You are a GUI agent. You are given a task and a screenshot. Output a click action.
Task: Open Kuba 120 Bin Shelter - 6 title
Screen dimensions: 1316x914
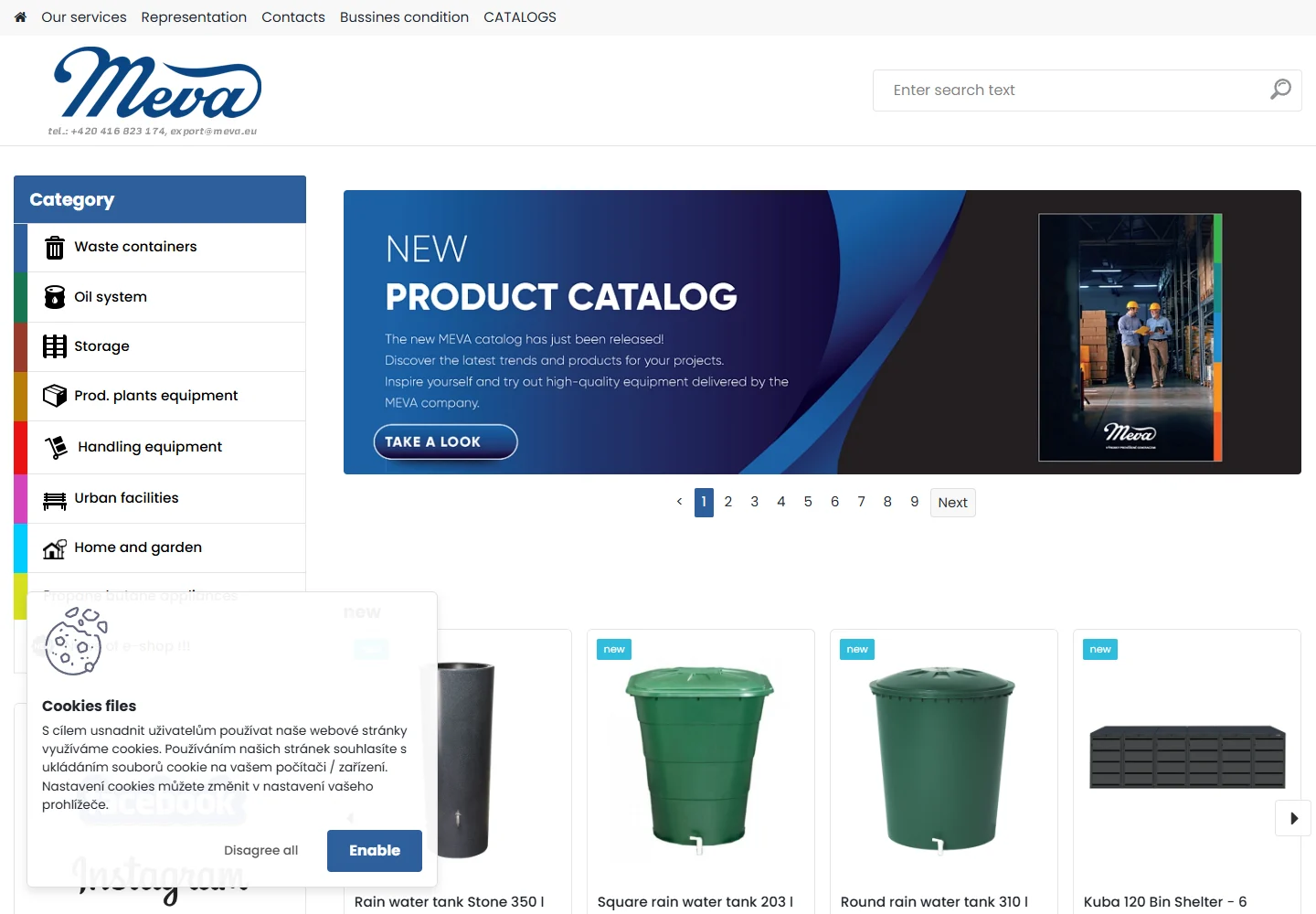point(1165,902)
